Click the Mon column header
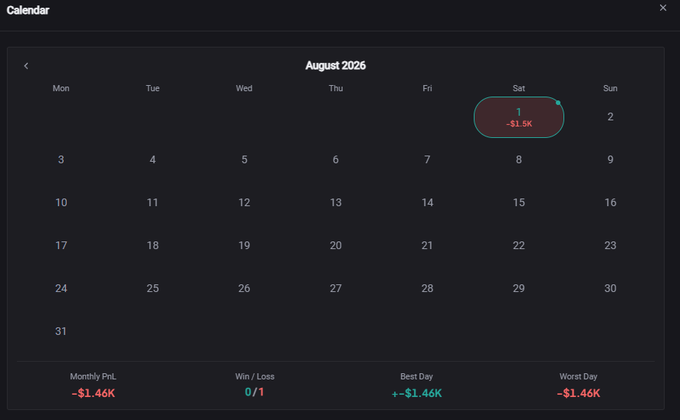The width and height of the screenshot is (680, 420). tap(61, 89)
